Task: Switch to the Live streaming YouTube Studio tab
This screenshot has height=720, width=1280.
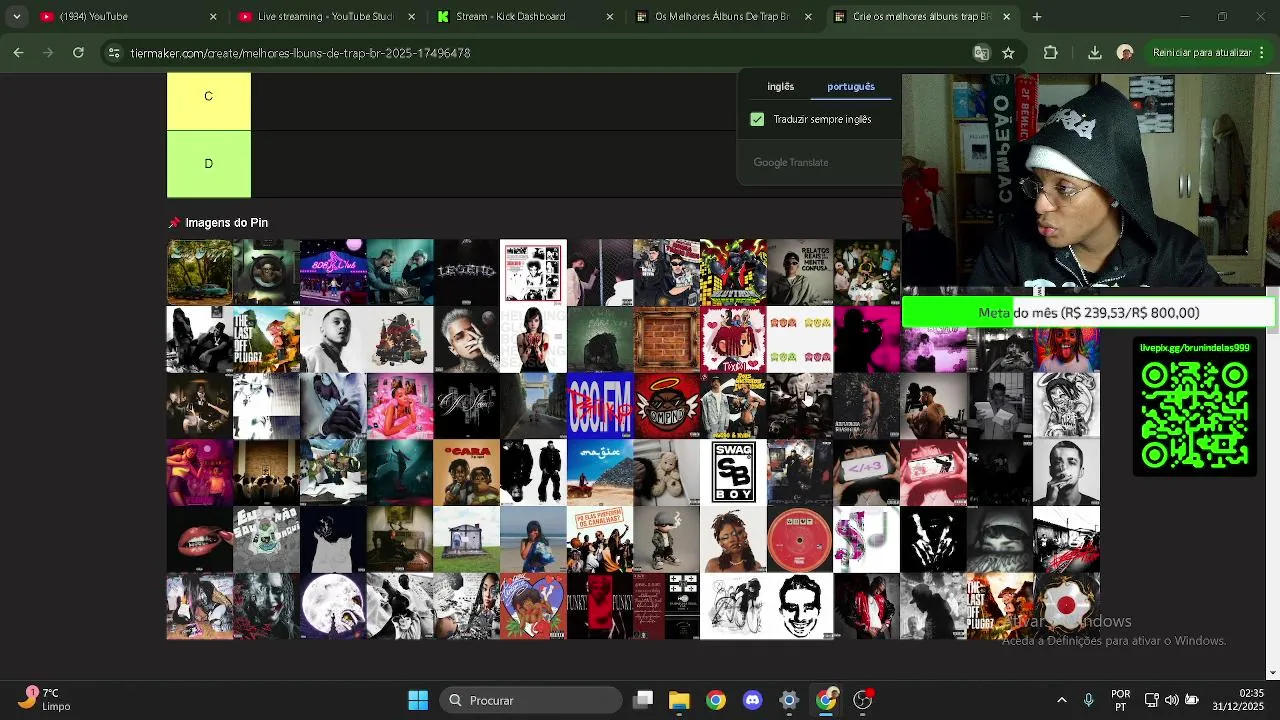Action: (x=325, y=16)
